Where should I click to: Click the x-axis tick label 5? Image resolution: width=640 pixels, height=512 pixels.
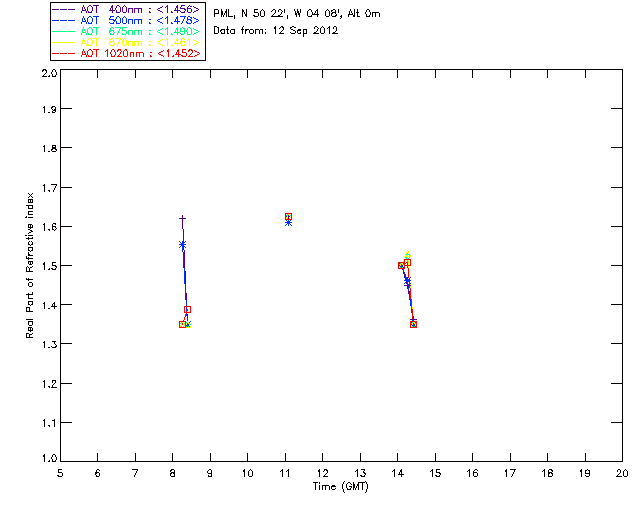click(x=60, y=473)
